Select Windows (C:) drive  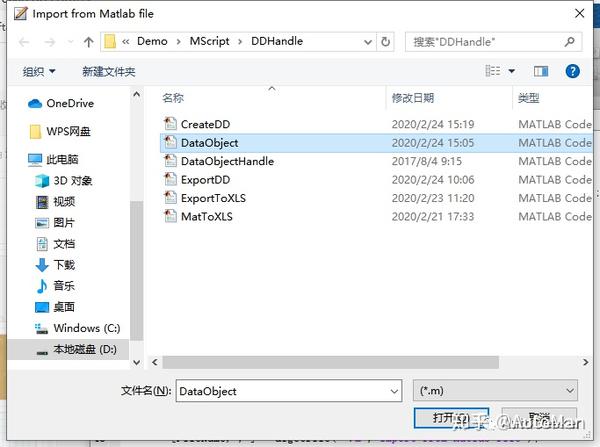(x=78, y=328)
